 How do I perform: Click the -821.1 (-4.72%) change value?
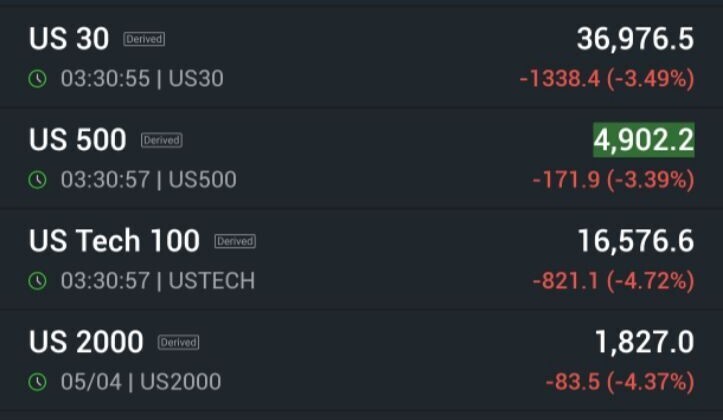point(612,281)
